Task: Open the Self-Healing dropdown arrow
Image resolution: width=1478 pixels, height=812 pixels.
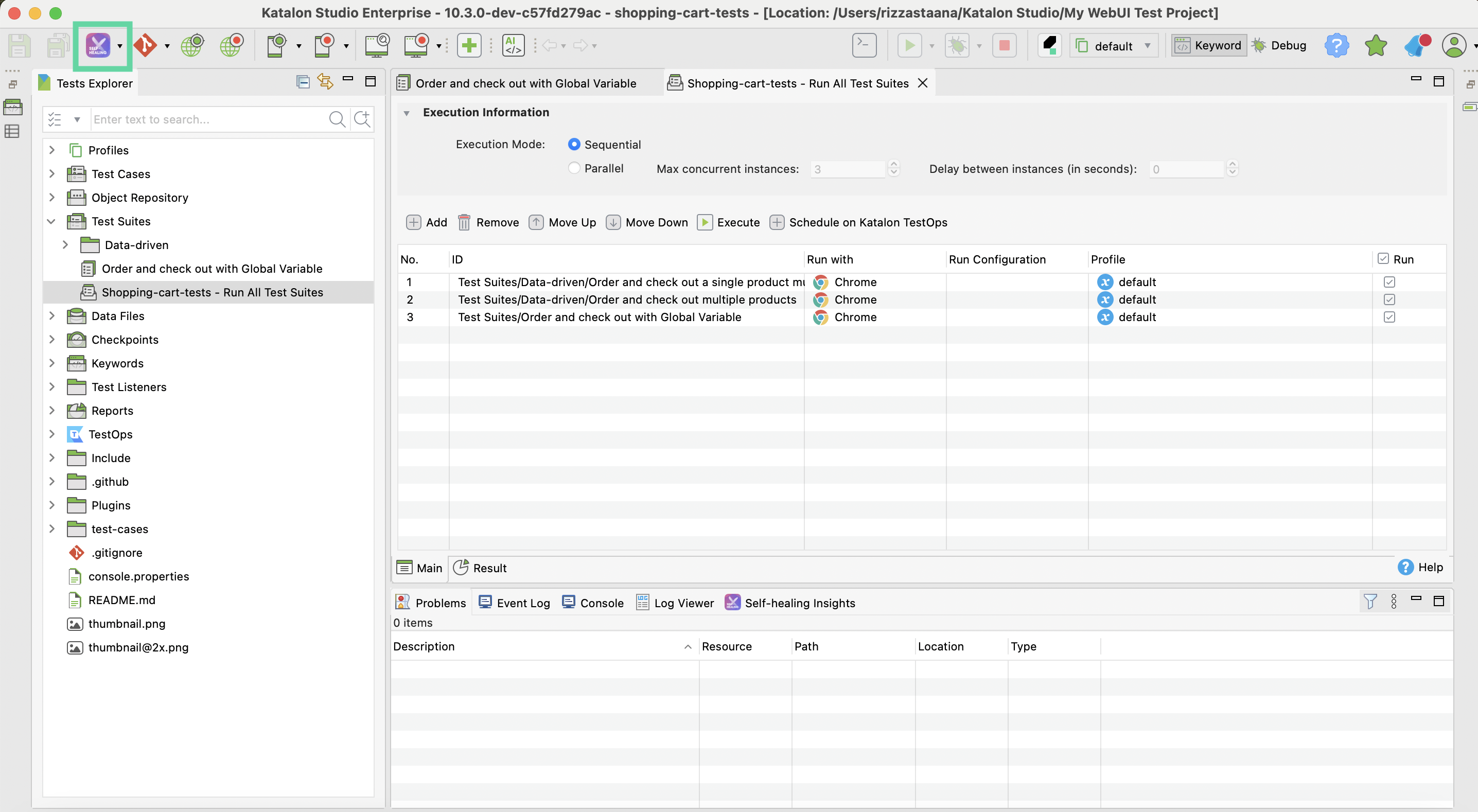Action: (x=120, y=46)
